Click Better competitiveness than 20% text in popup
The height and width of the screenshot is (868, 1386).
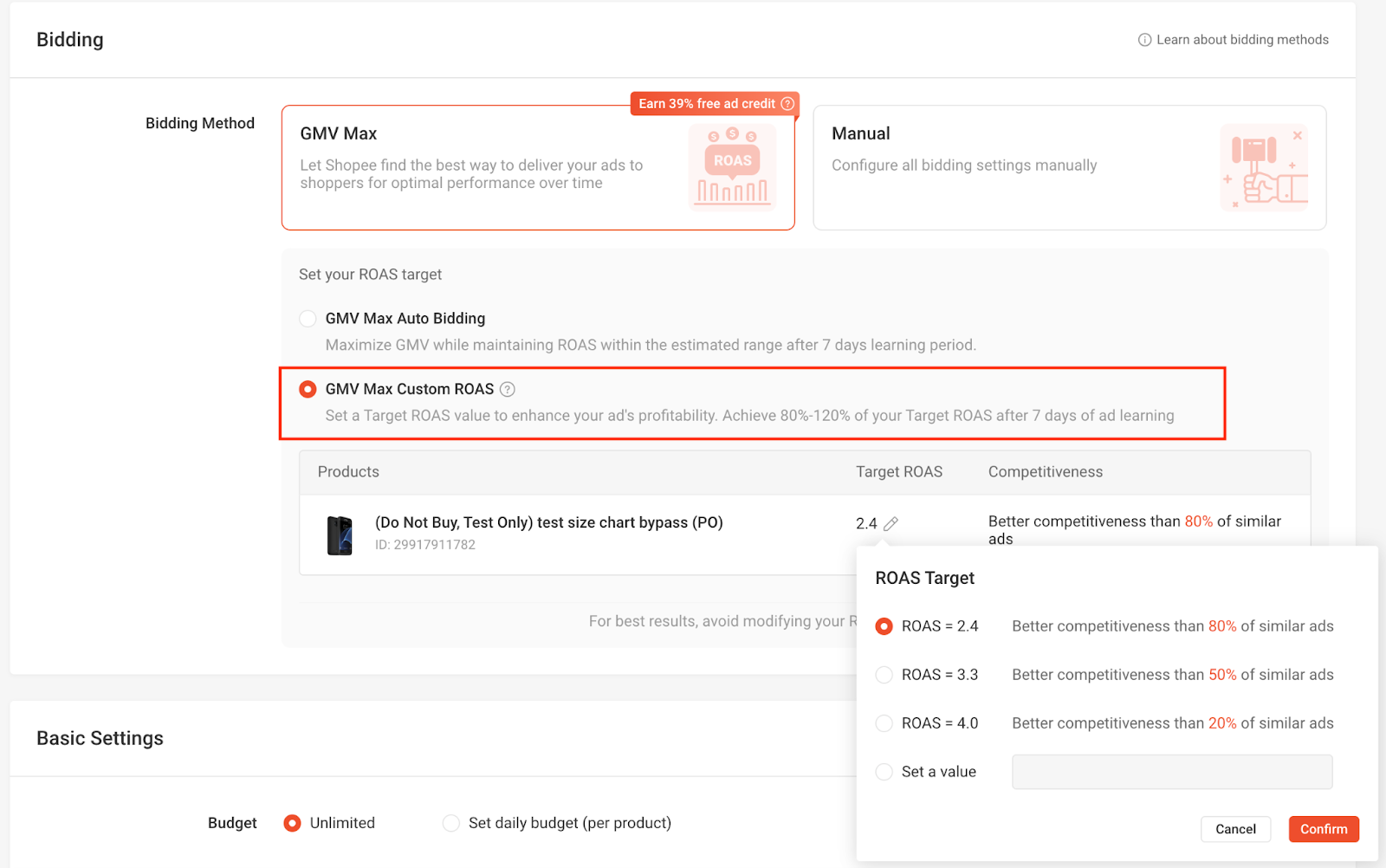click(x=1173, y=723)
